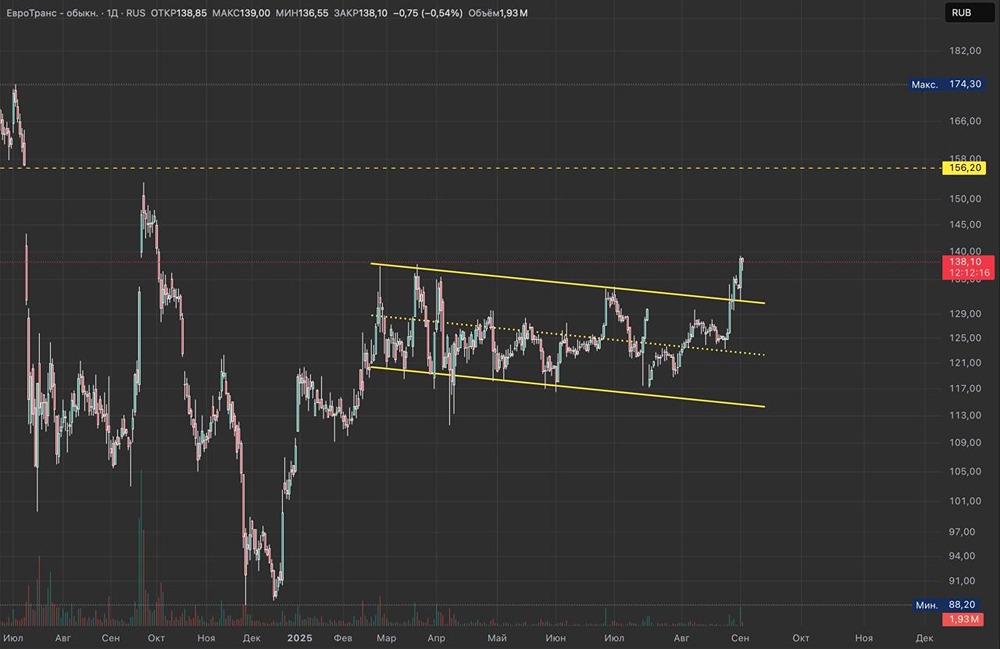Select the upper solid yellow channel line

tap(568, 283)
